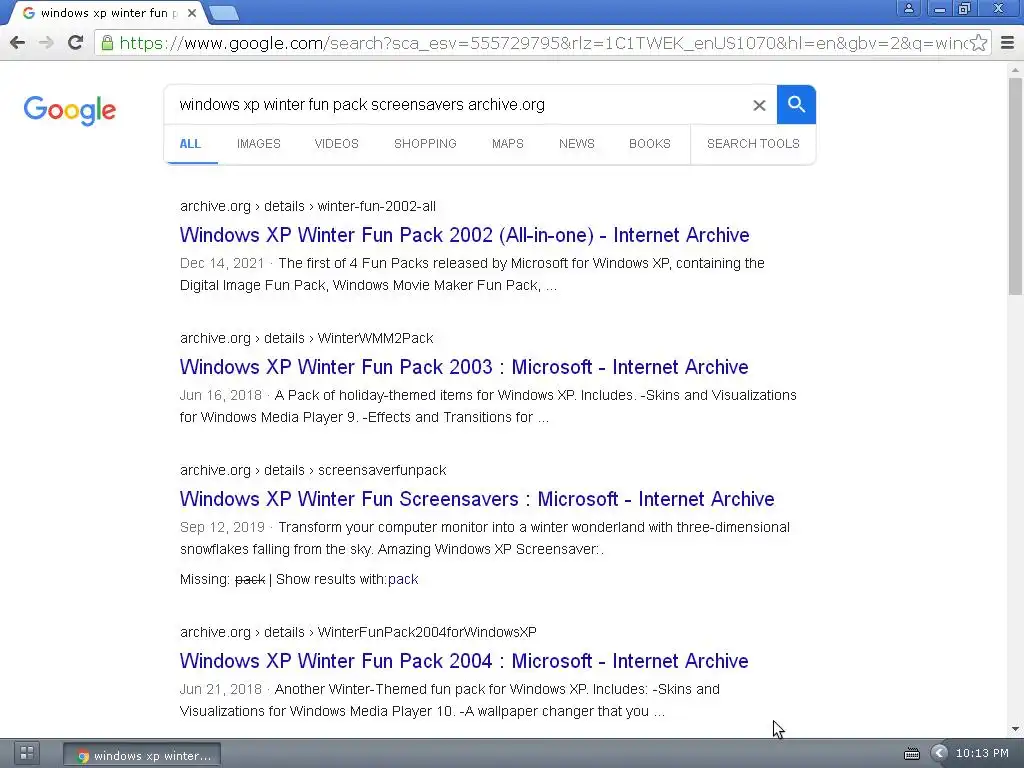Open Windows XP Winter Fun Pack 2002 result
Image resolution: width=1024 pixels, height=768 pixels.
click(x=464, y=235)
